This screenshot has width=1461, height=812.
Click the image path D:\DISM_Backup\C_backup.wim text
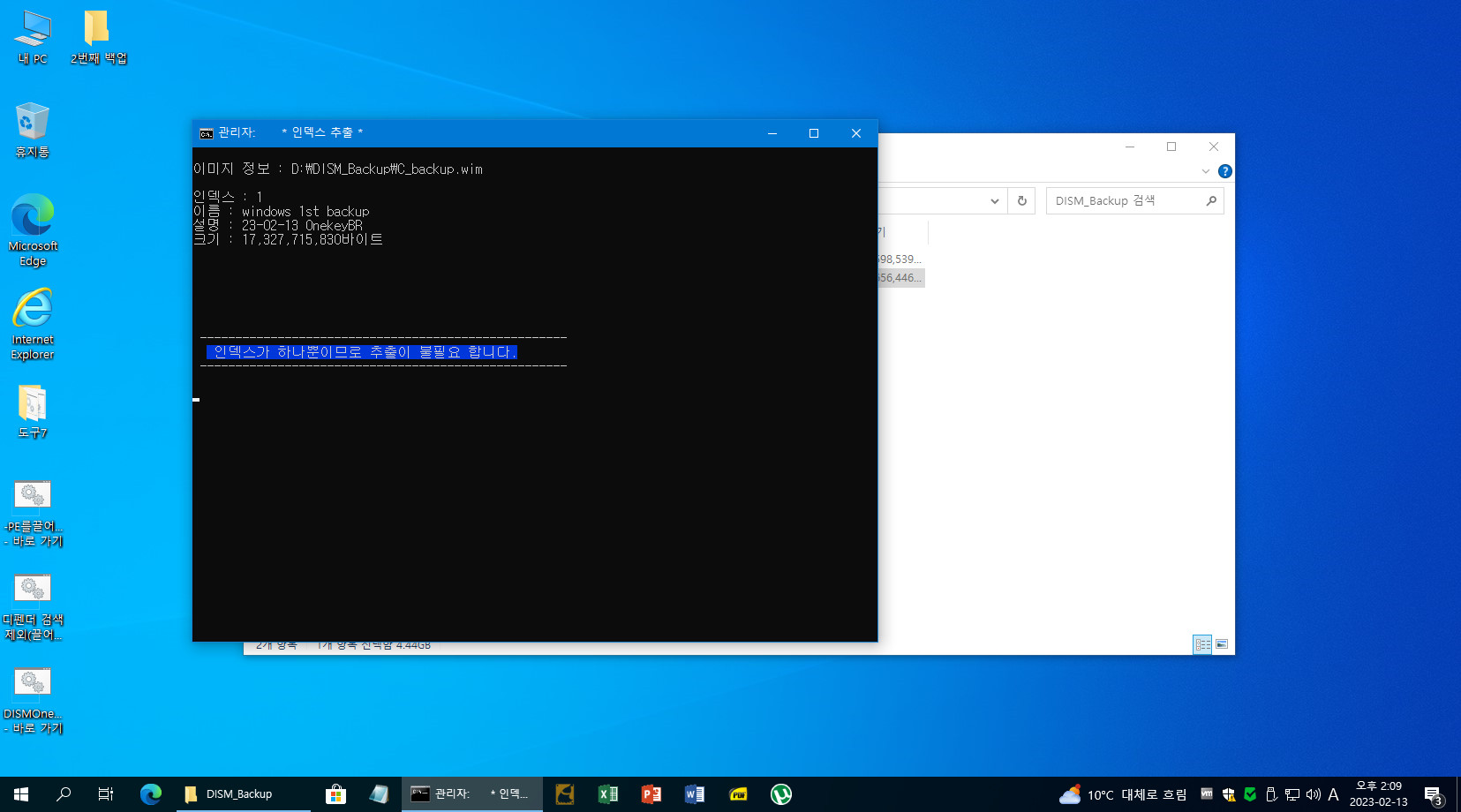click(387, 169)
